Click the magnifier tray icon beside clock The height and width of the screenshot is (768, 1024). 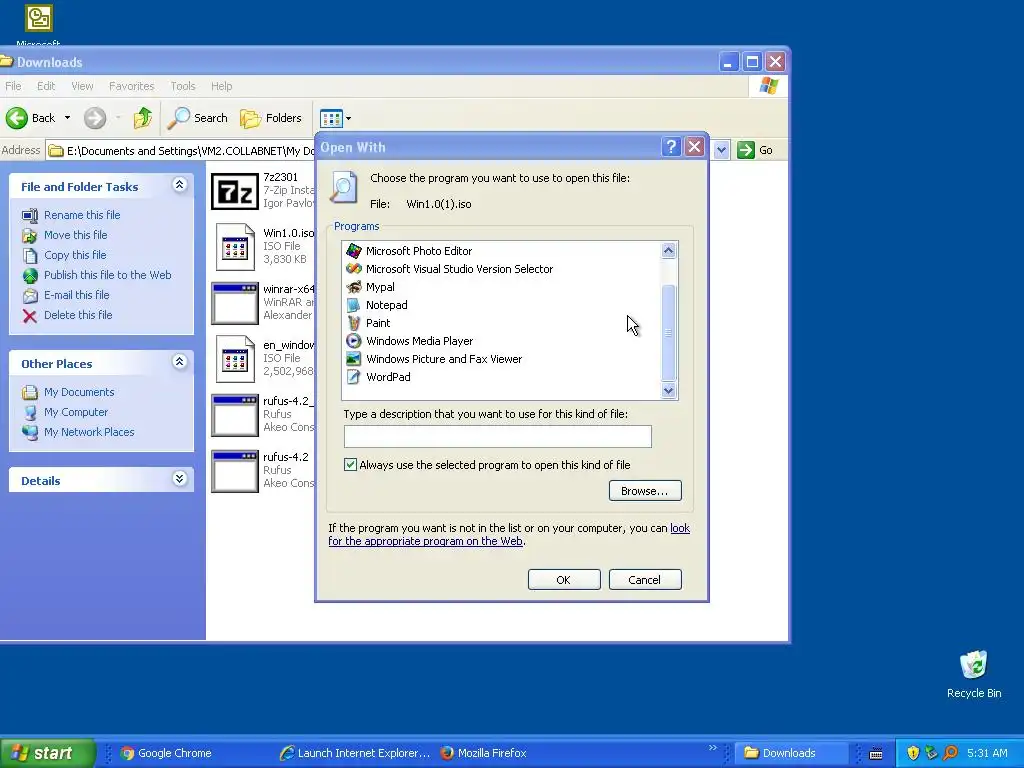coord(950,753)
